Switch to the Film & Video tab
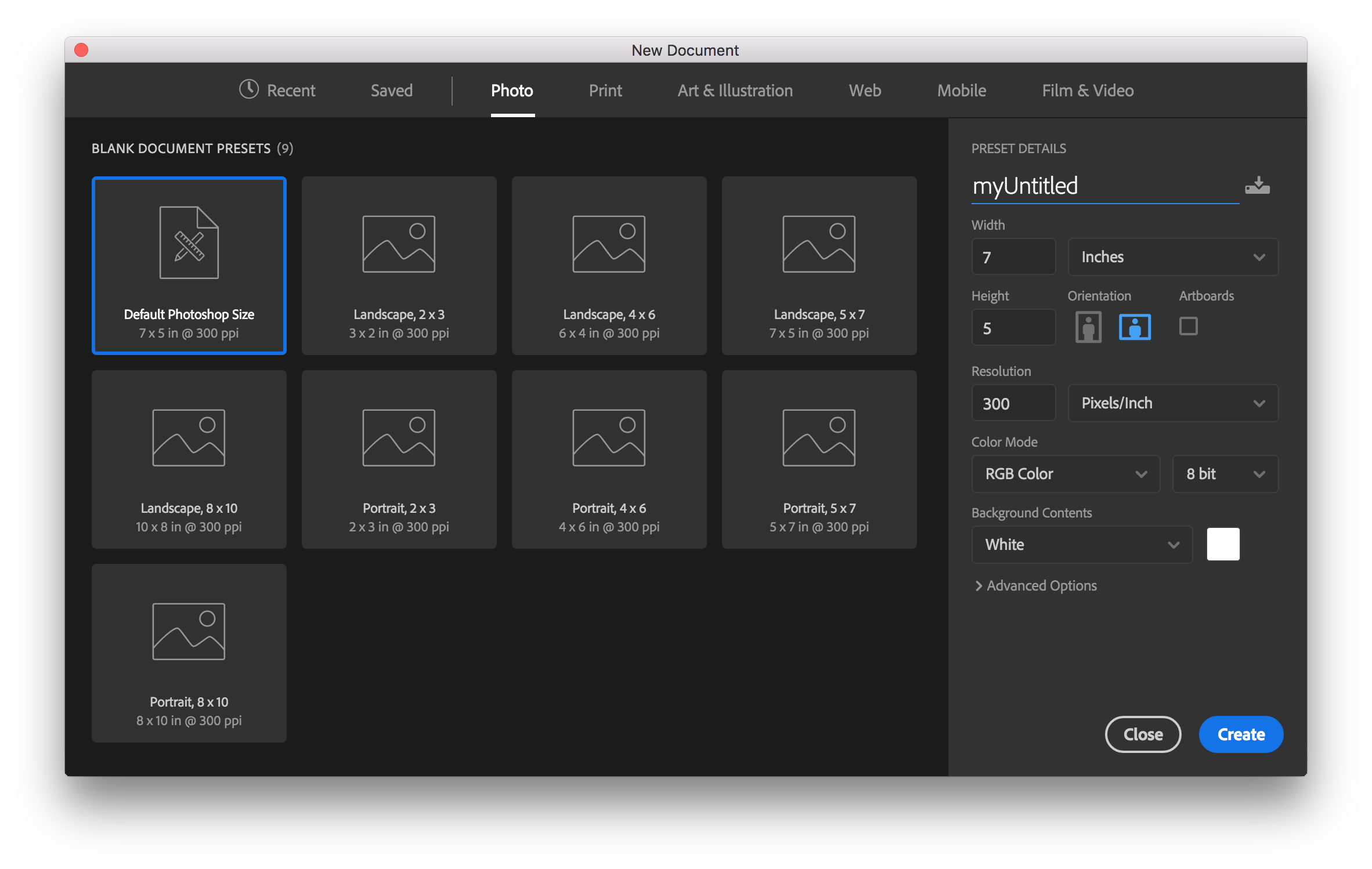The height and width of the screenshot is (869, 1372). (x=1088, y=90)
